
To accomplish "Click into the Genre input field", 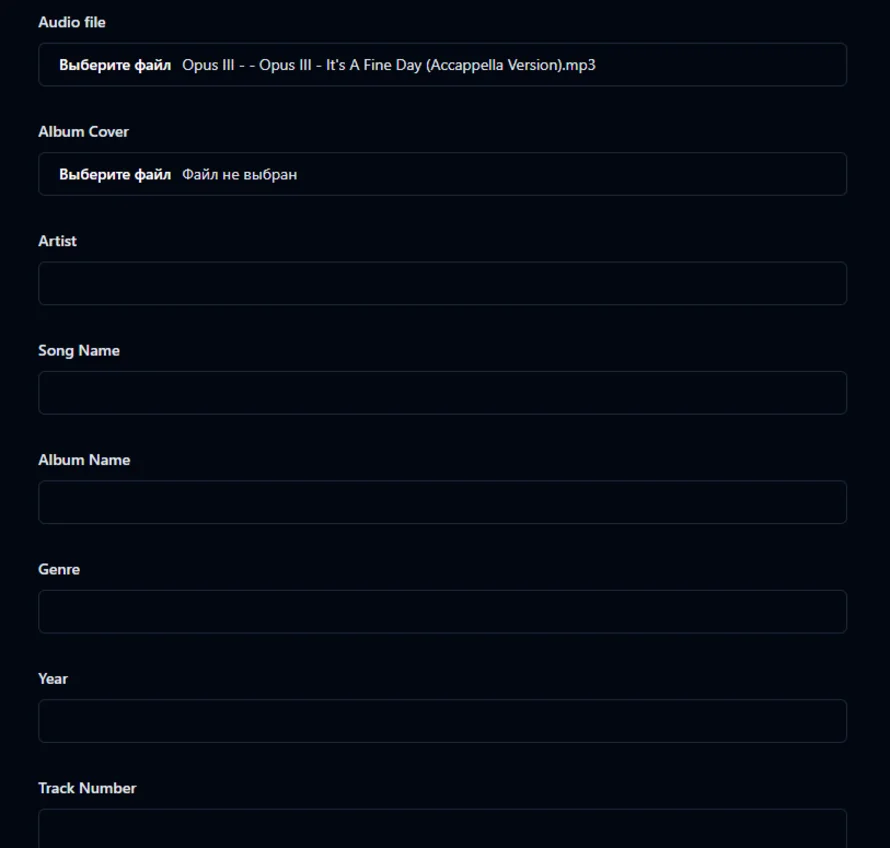I will [443, 612].
